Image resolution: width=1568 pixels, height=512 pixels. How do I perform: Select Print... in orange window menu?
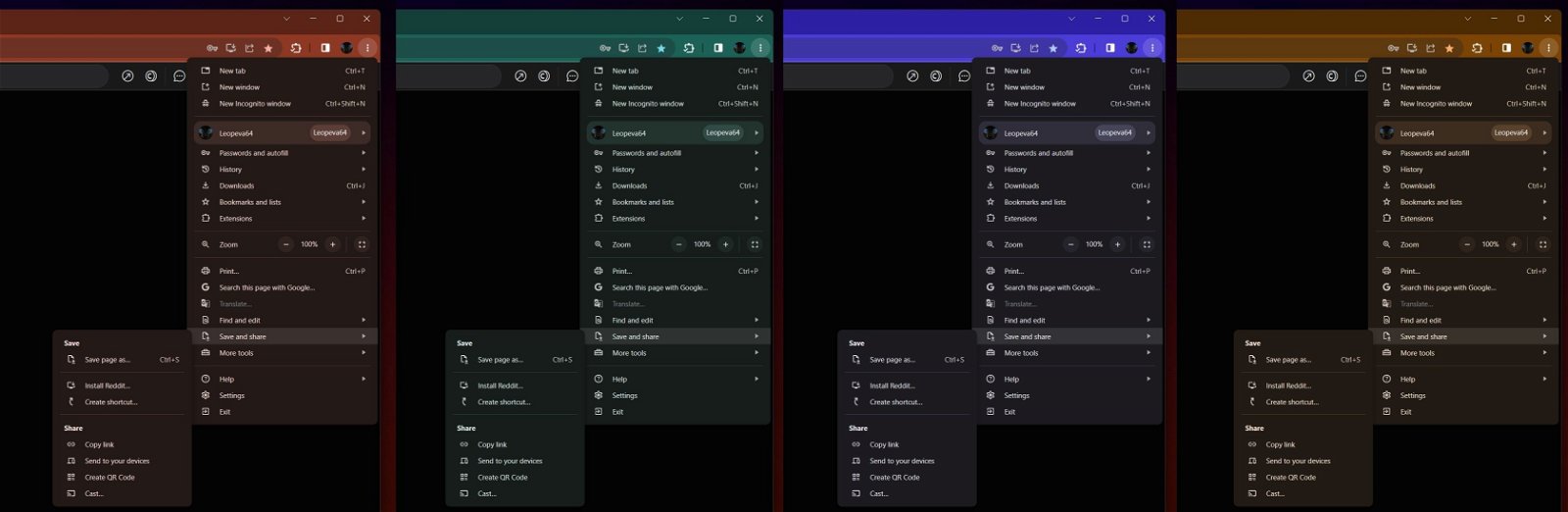pos(1464,271)
